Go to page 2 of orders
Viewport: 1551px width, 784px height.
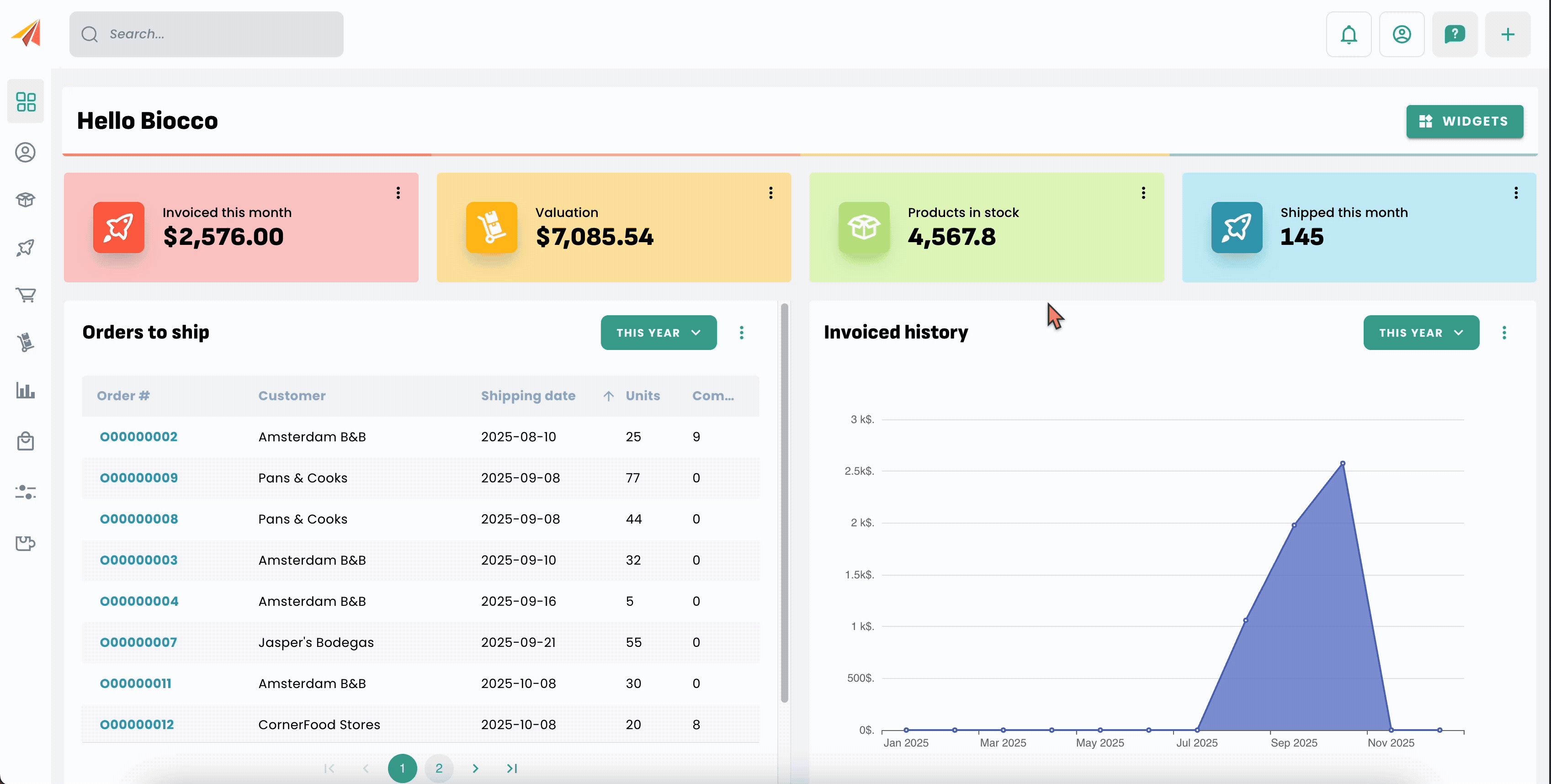[x=438, y=768]
